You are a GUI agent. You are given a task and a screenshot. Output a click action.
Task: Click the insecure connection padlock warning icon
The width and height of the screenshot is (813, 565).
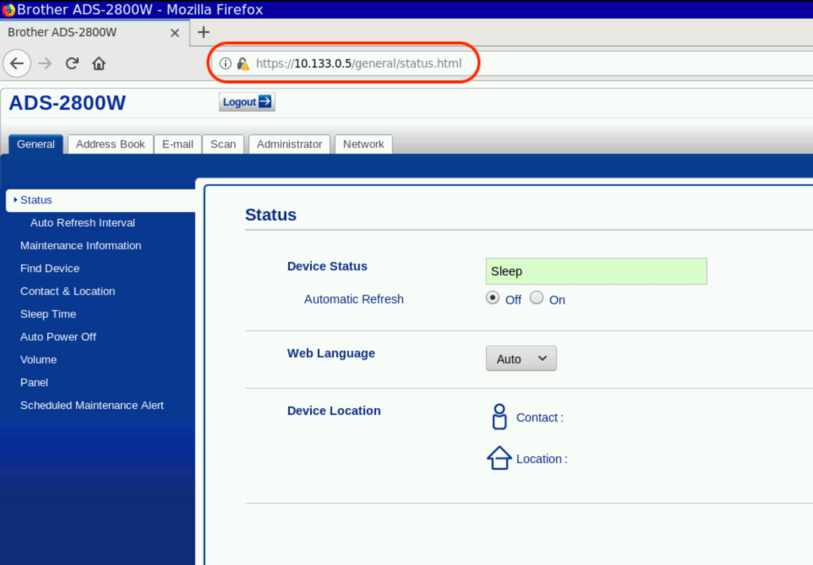(x=243, y=63)
